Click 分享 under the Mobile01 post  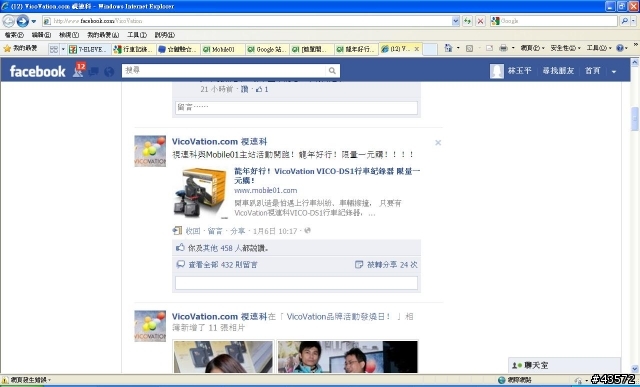point(237,231)
